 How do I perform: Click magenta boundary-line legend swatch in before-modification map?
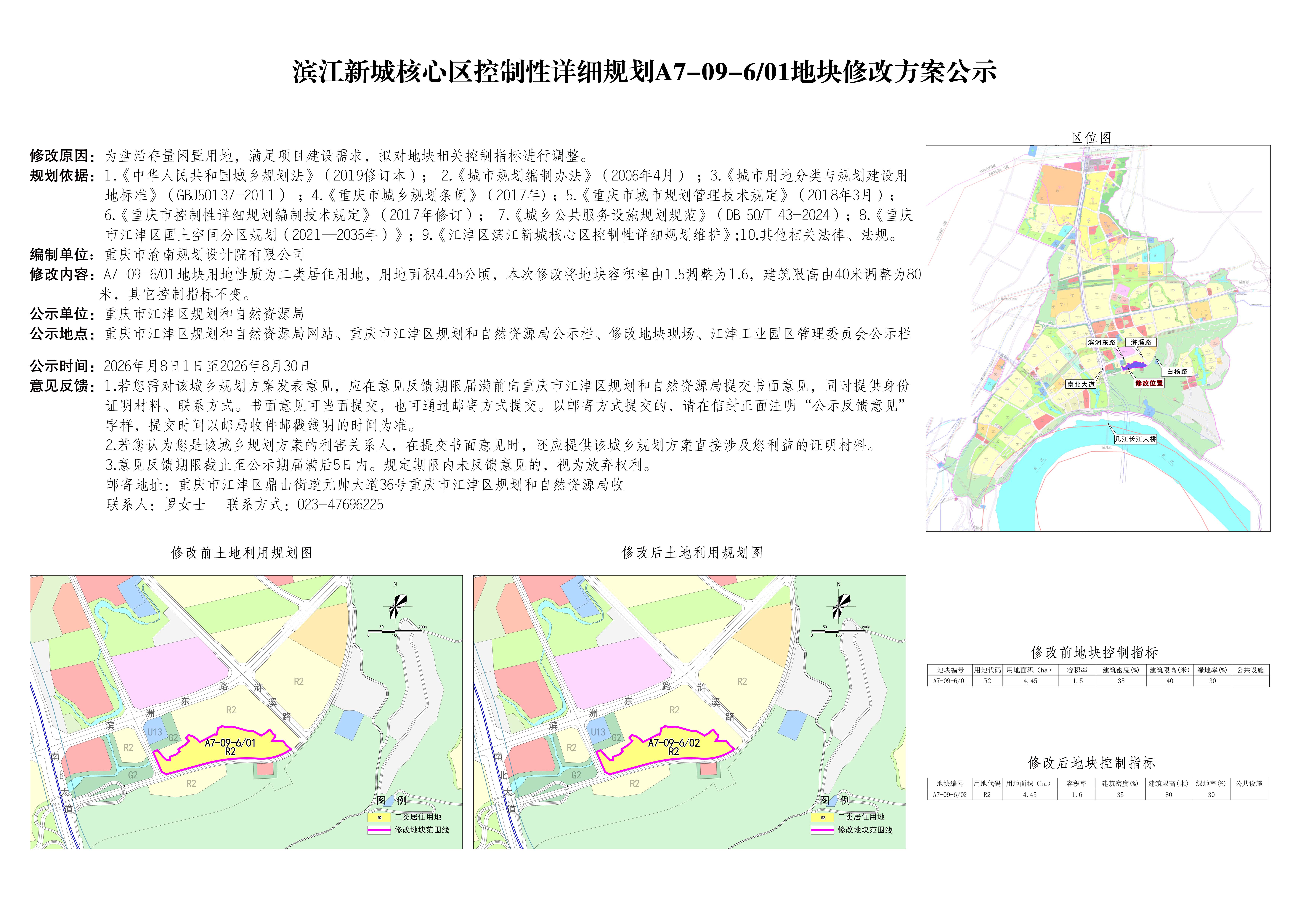point(379,830)
